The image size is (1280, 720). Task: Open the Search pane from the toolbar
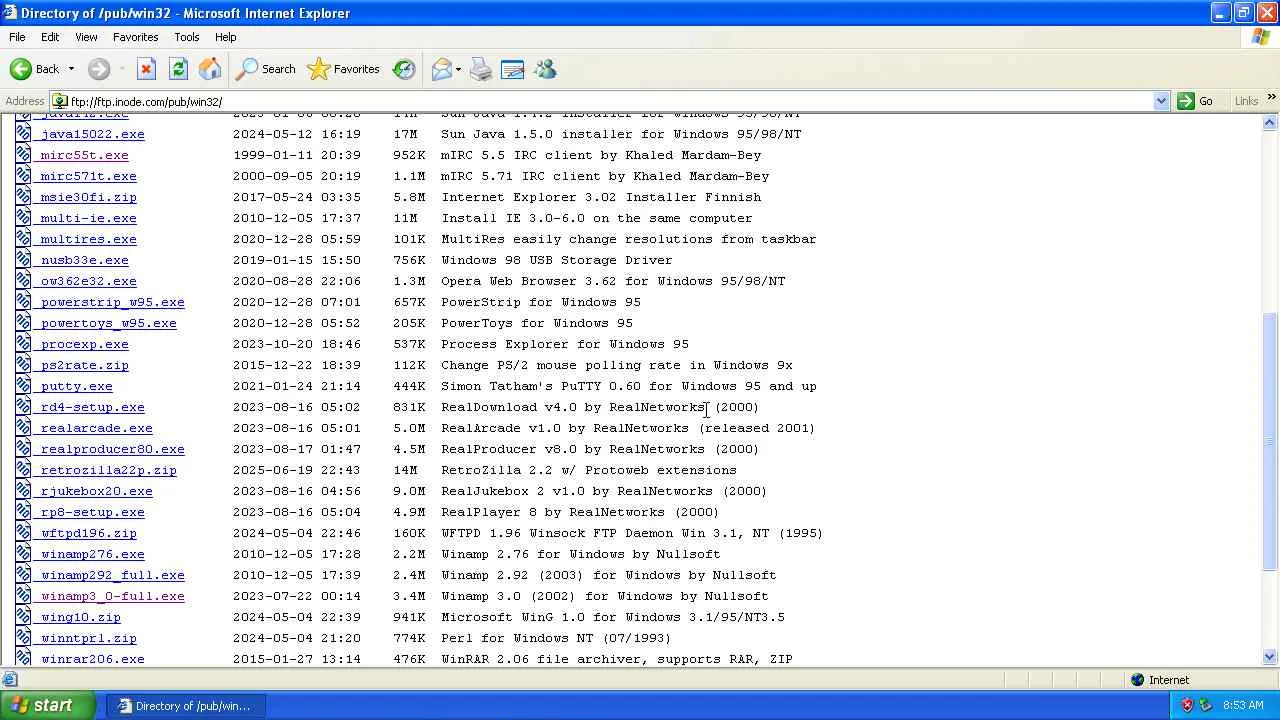coord(266,69)
